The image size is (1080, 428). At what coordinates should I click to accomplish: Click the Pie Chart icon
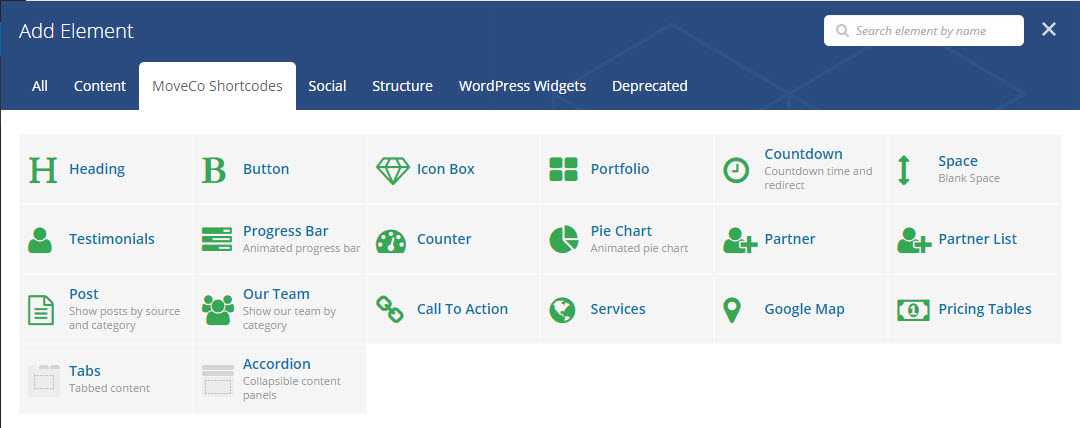[563, 240]
